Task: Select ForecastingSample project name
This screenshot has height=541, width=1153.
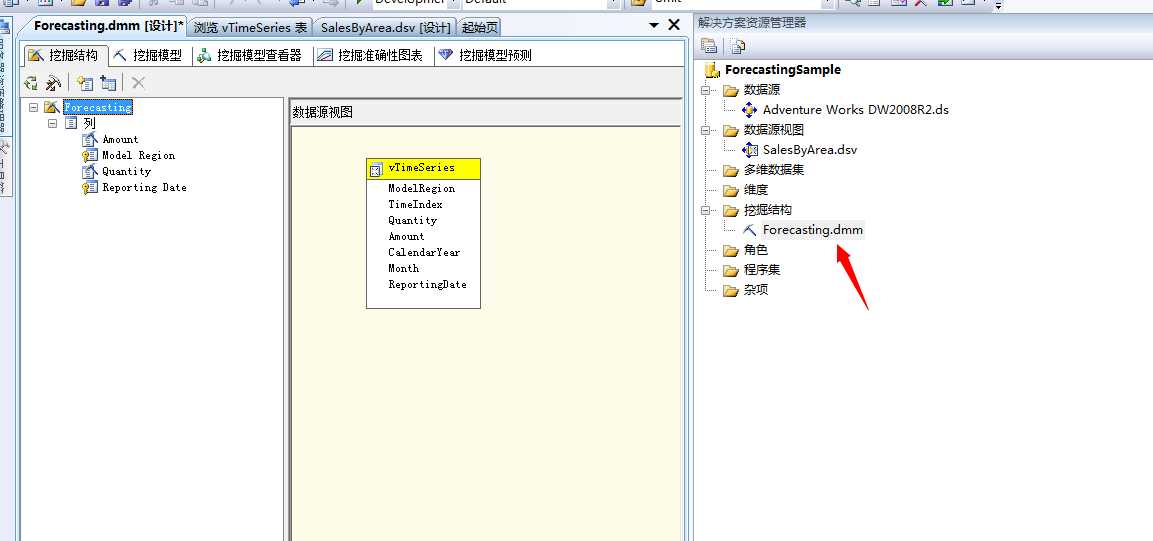Action: coord(782,70)
